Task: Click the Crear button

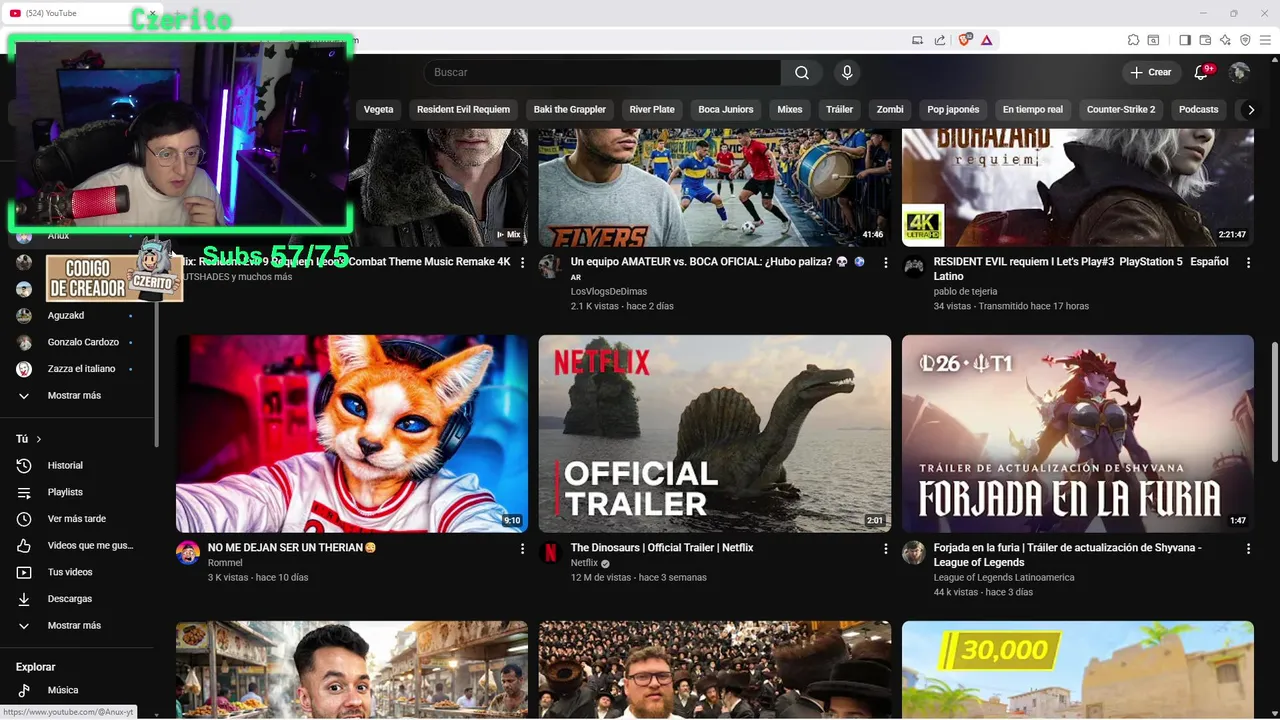Action: (x=1151, y=72)
